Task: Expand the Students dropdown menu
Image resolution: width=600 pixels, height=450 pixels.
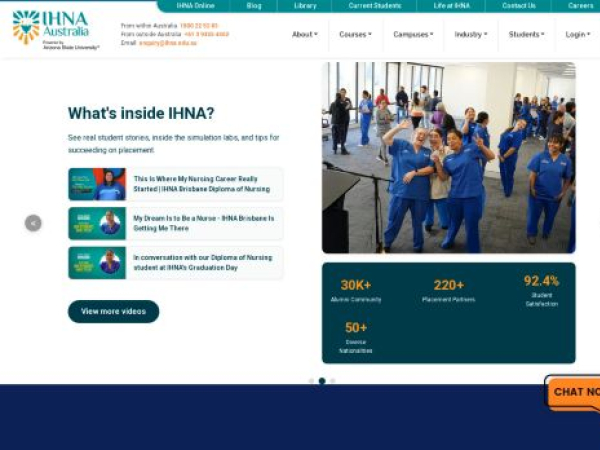Action: click(x=527, y=34)
